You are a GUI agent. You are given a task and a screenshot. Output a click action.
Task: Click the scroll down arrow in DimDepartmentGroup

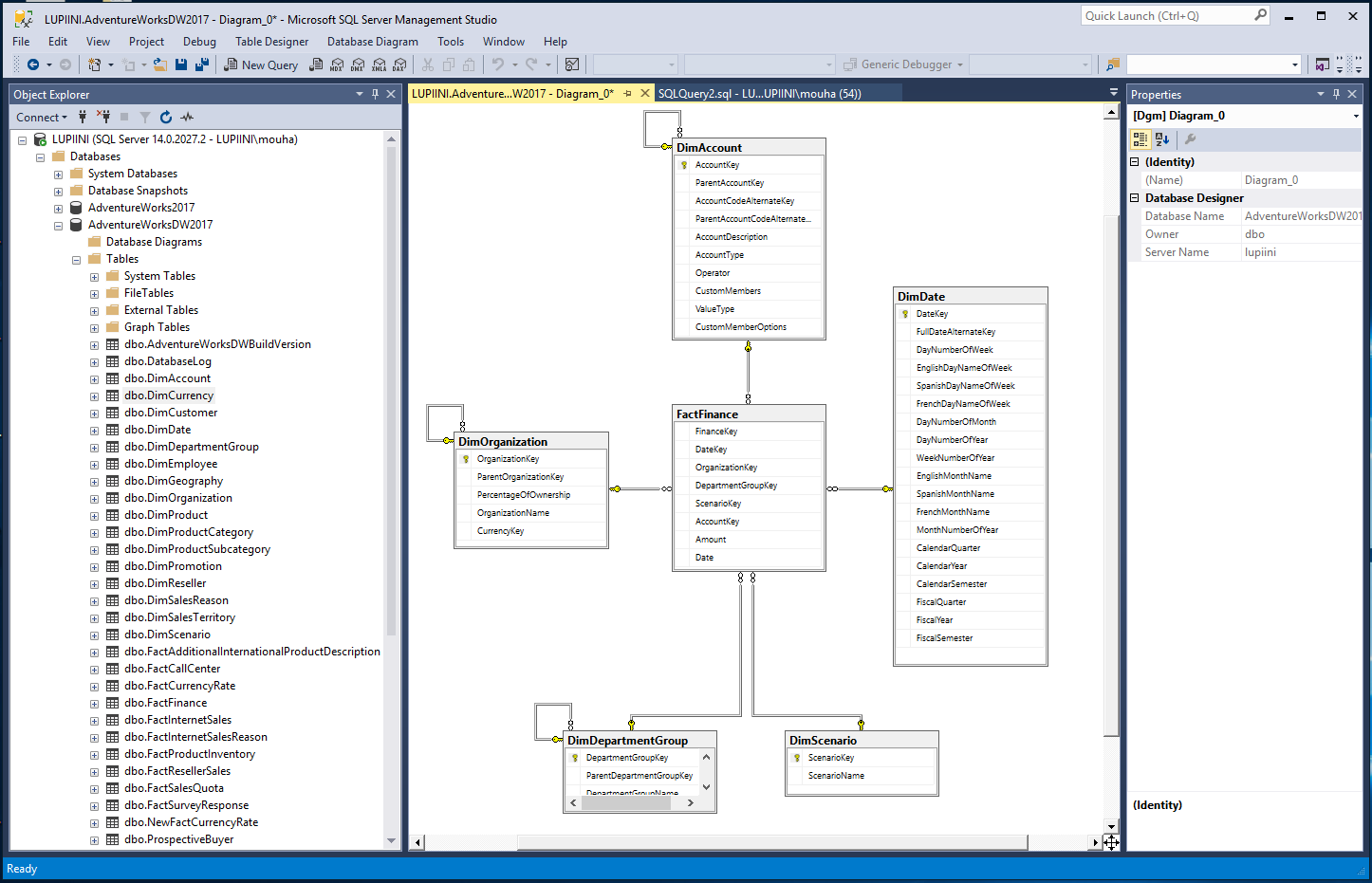pos(706,787)
